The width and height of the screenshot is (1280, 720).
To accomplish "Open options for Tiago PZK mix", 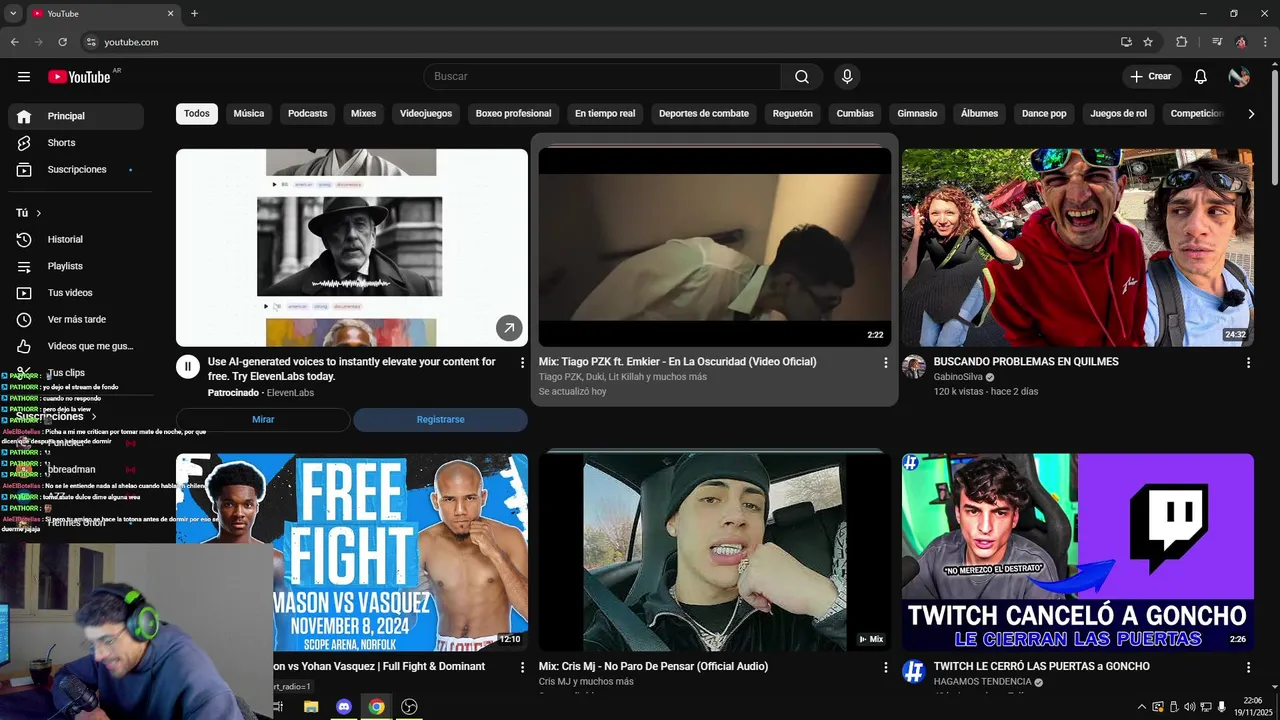I will coord(885,363).
